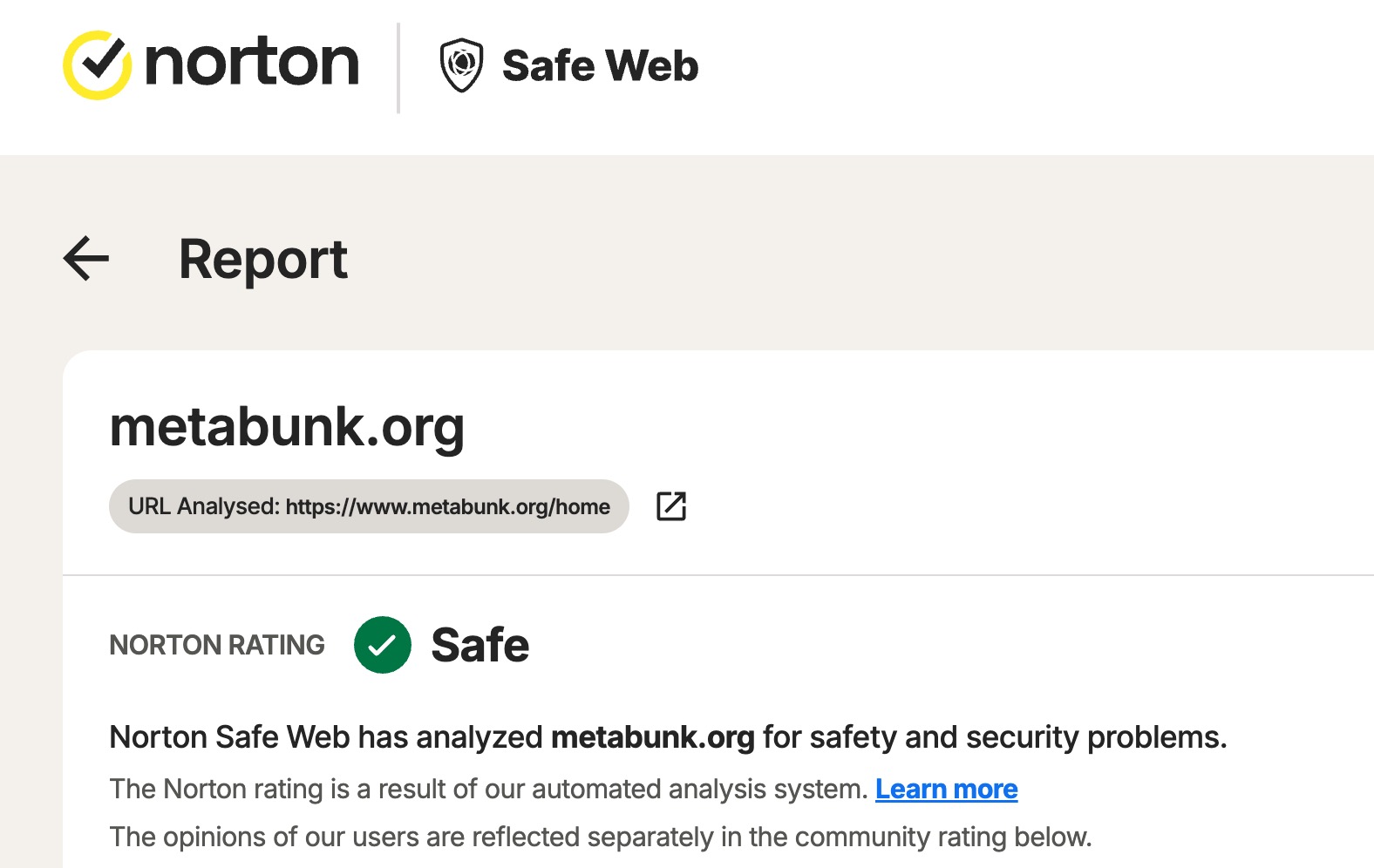Image resolution: width=1374 pixels, height=868 pixels.
Task: Click the NORTON RATING label
Action: click(217, 645)
